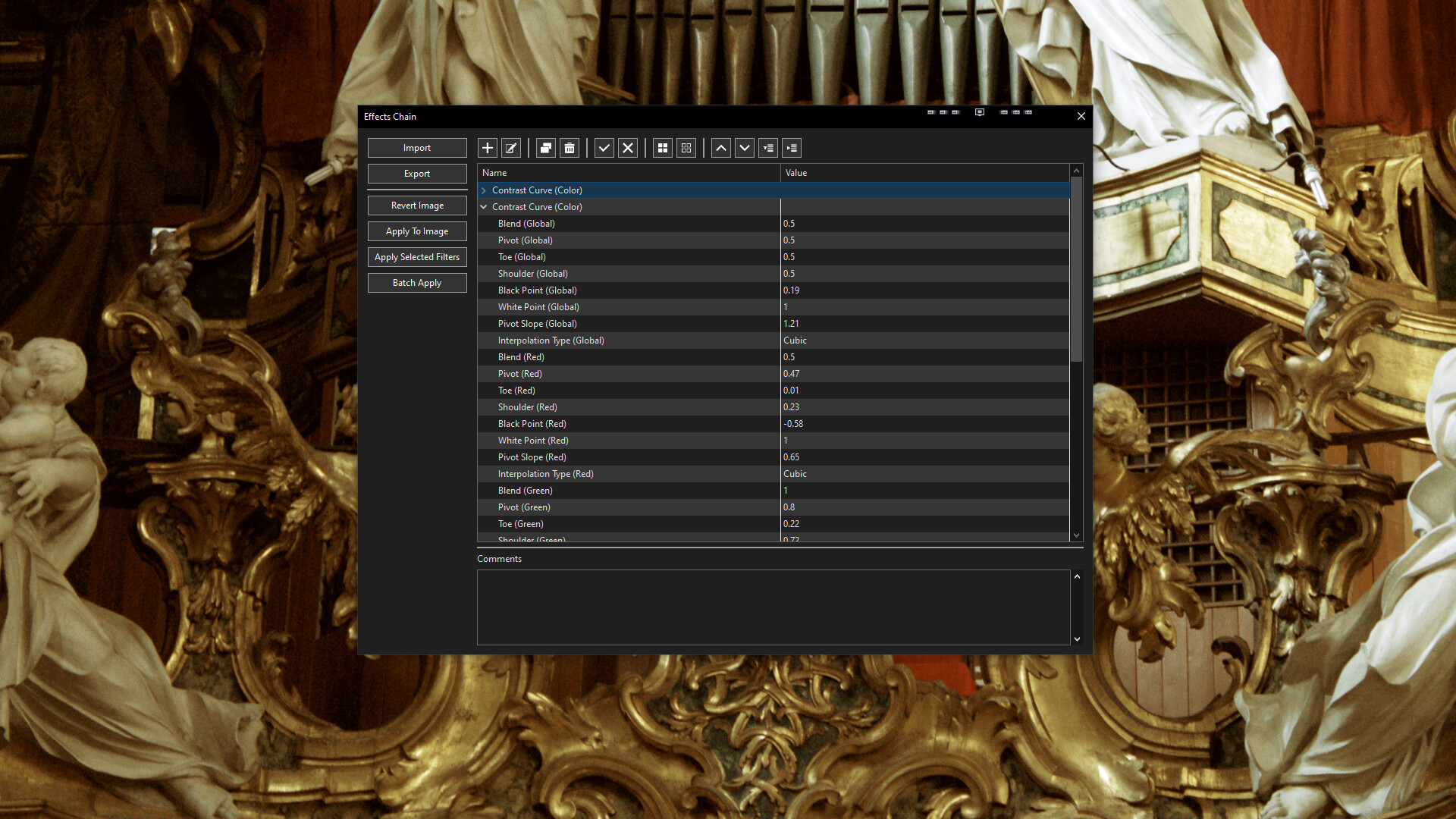Select the Blend (Global) parameter row
This screenshot has width=1456, height=819.
click(773, 224)
